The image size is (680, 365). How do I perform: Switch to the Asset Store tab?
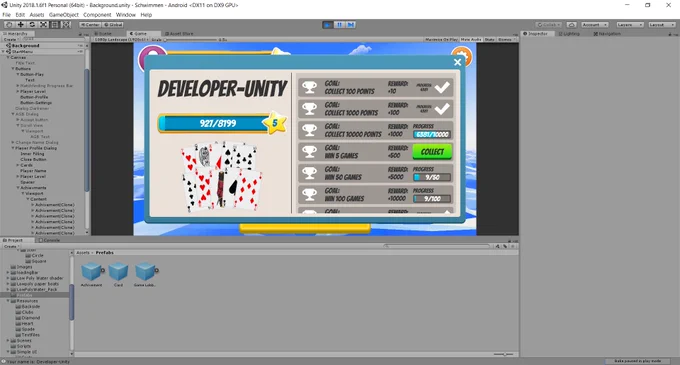pyautogui.click(x=179, y=33)
